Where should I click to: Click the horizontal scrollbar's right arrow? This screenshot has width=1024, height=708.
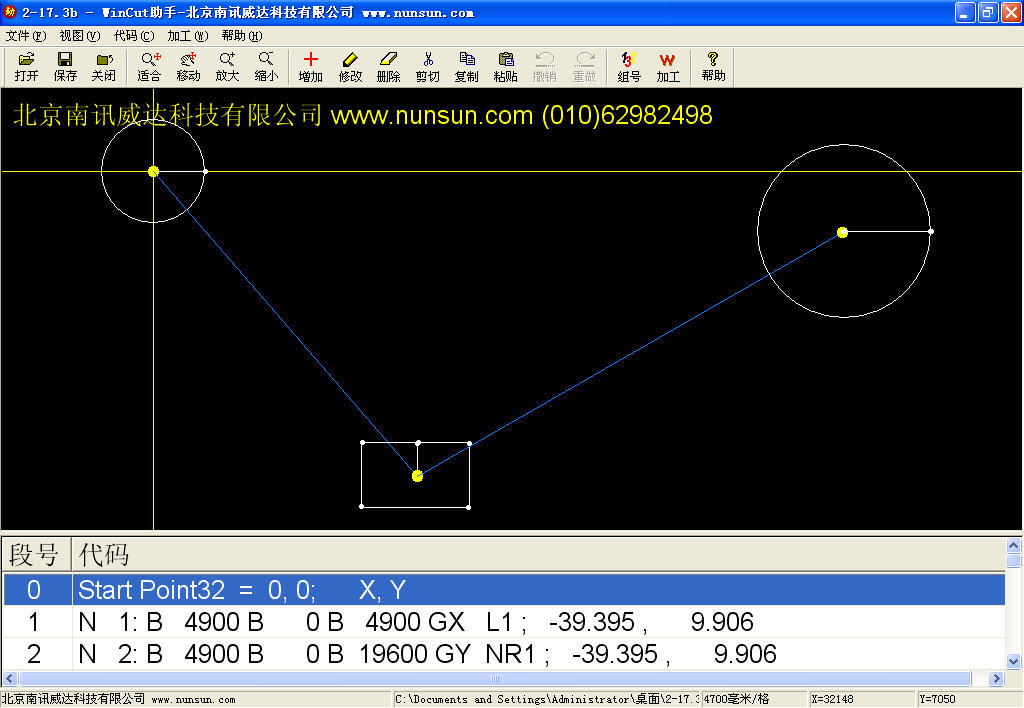995,679
